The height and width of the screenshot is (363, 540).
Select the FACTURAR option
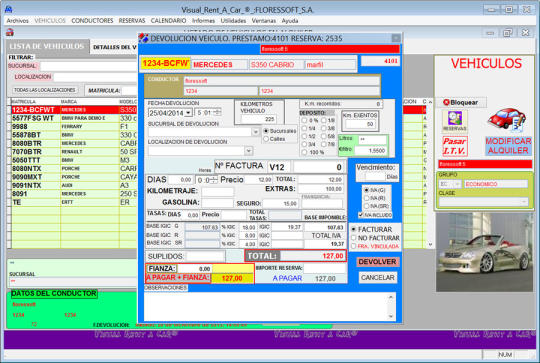353,229
